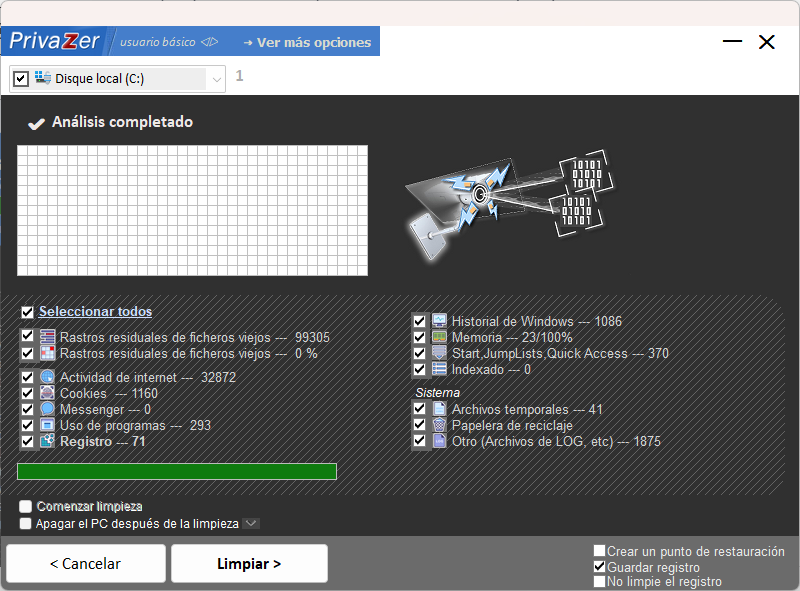Click the Análisis completado checkmark icon

point(36,124)
